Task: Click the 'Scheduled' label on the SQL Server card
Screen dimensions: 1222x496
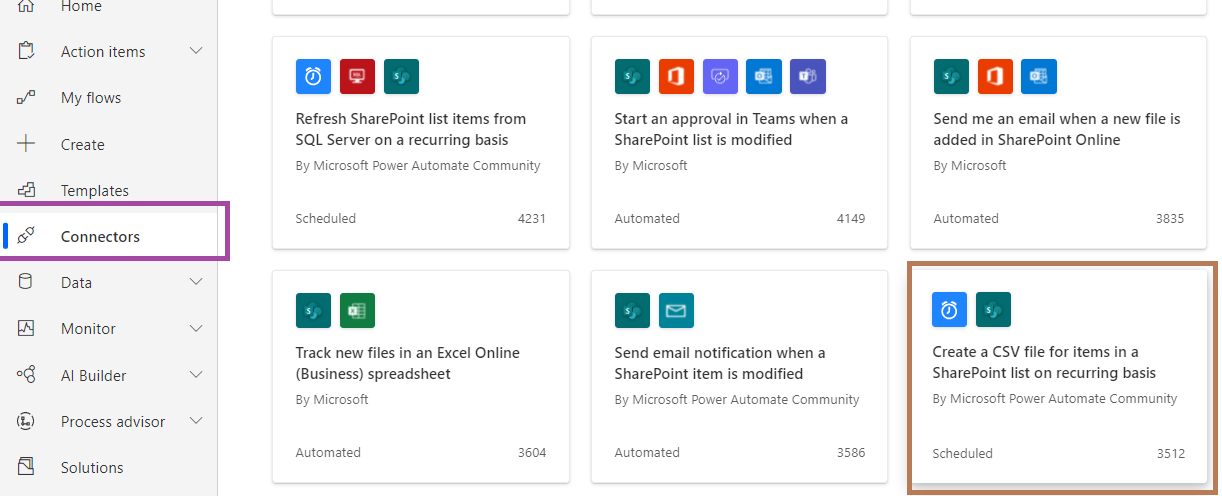Action: pos(326,218)
